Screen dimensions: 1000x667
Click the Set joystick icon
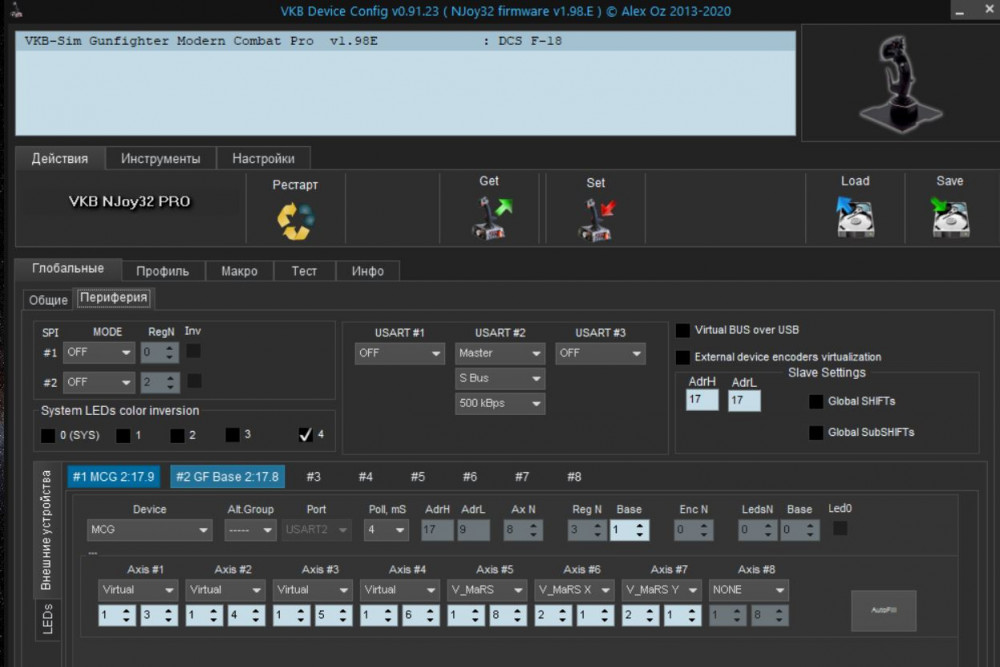click(x=596, y=219)
